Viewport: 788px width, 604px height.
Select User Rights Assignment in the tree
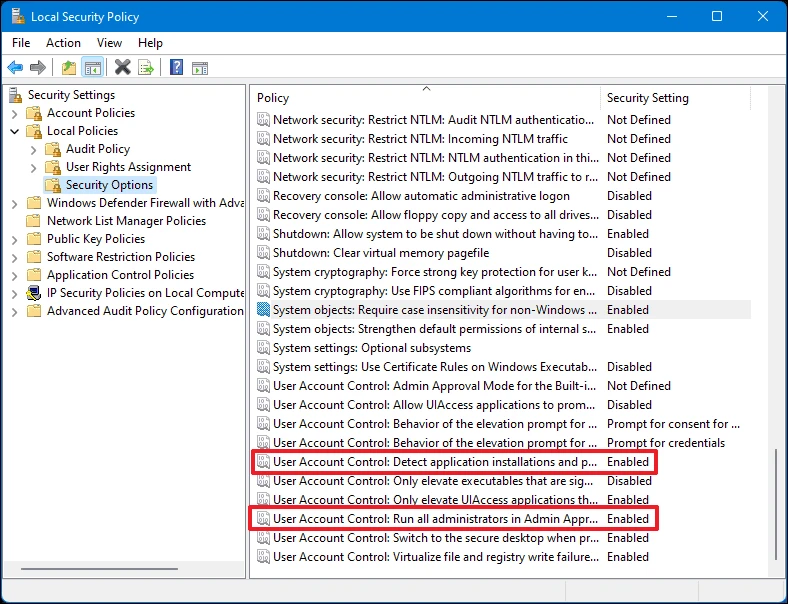click(x=128, y=167)
